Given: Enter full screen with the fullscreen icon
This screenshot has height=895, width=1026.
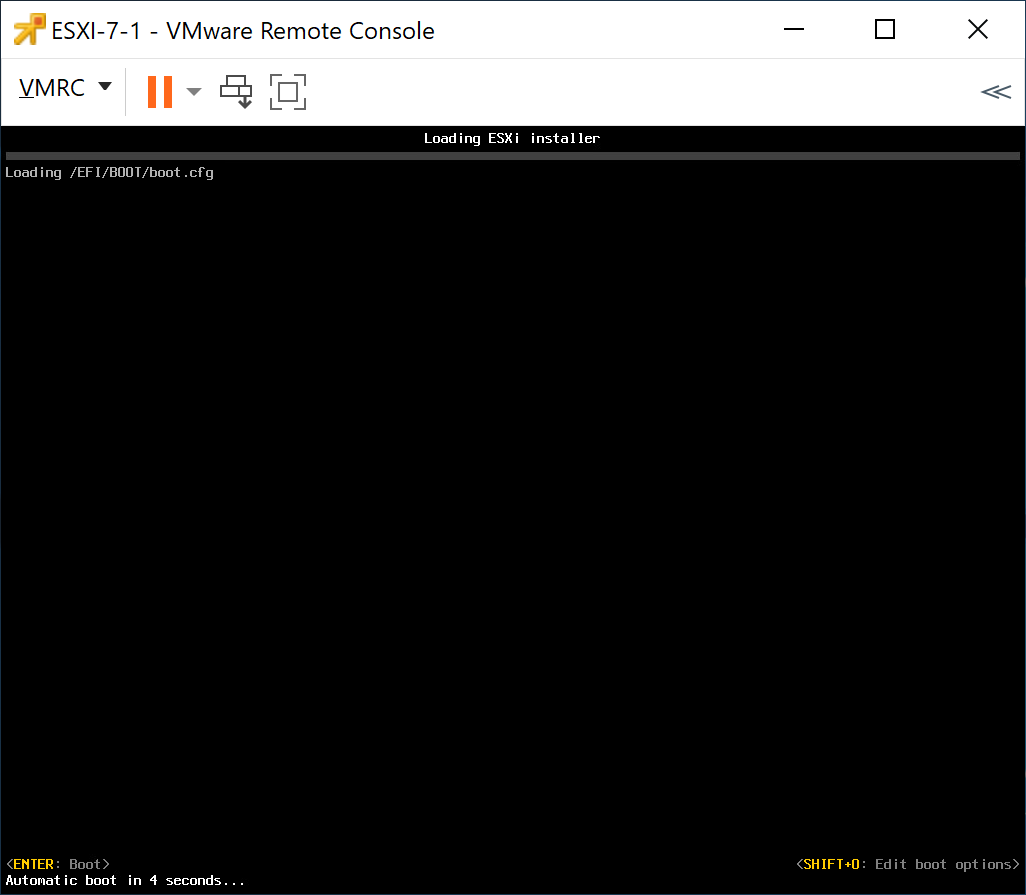Looking at the screenshot, I should pos(287,91).
